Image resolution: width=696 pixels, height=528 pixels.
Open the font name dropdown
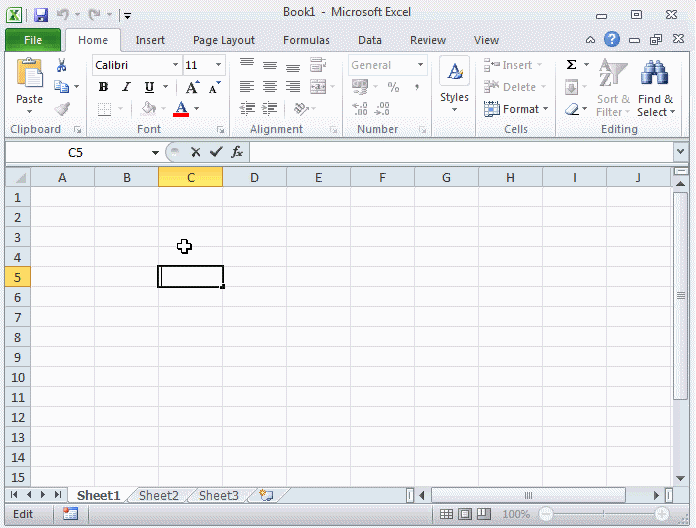(x=175, y=65)
